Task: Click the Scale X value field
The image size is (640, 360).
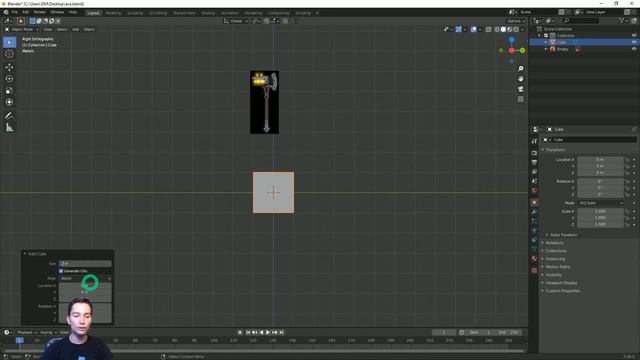Action: click(600, 211)
